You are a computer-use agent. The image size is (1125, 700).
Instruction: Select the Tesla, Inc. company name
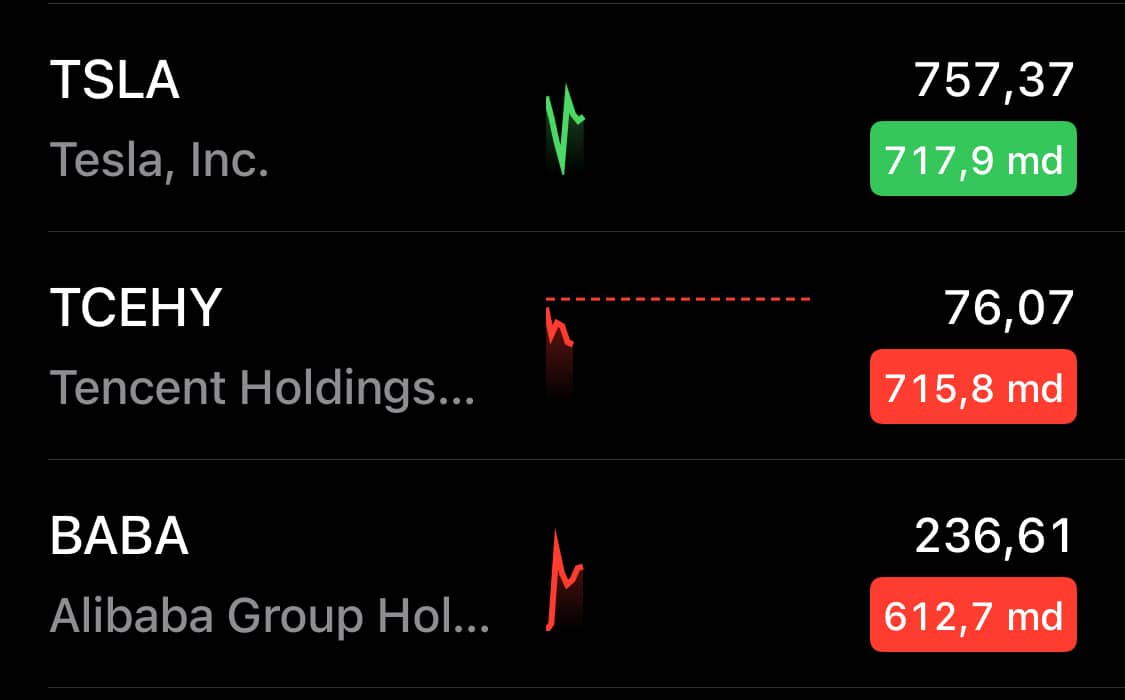(x=159, y=159)
